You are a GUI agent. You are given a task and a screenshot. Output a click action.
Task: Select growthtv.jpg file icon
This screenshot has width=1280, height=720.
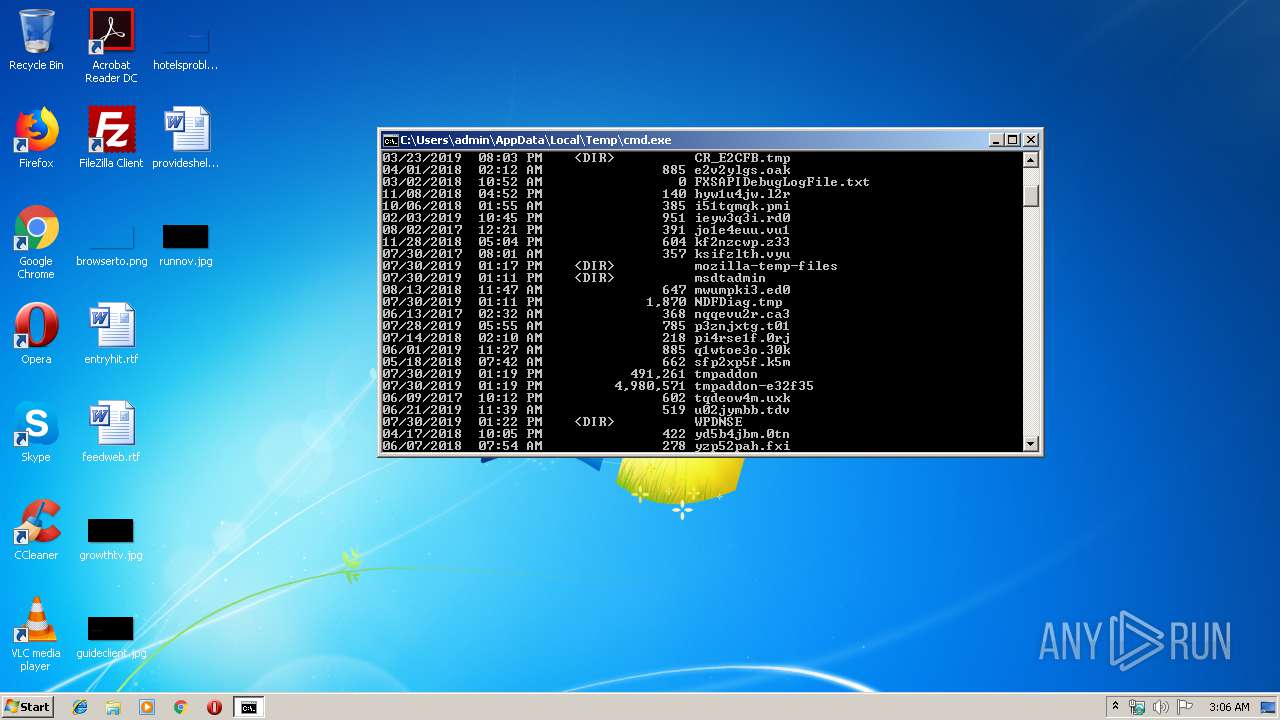111,539
